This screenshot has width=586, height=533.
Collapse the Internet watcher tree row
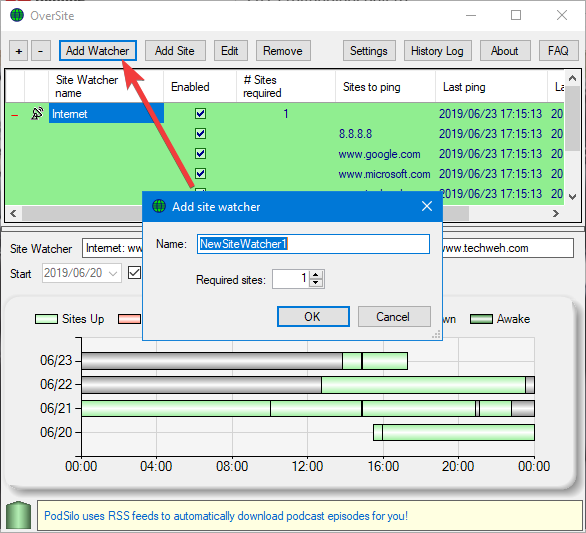pos(15,115)
